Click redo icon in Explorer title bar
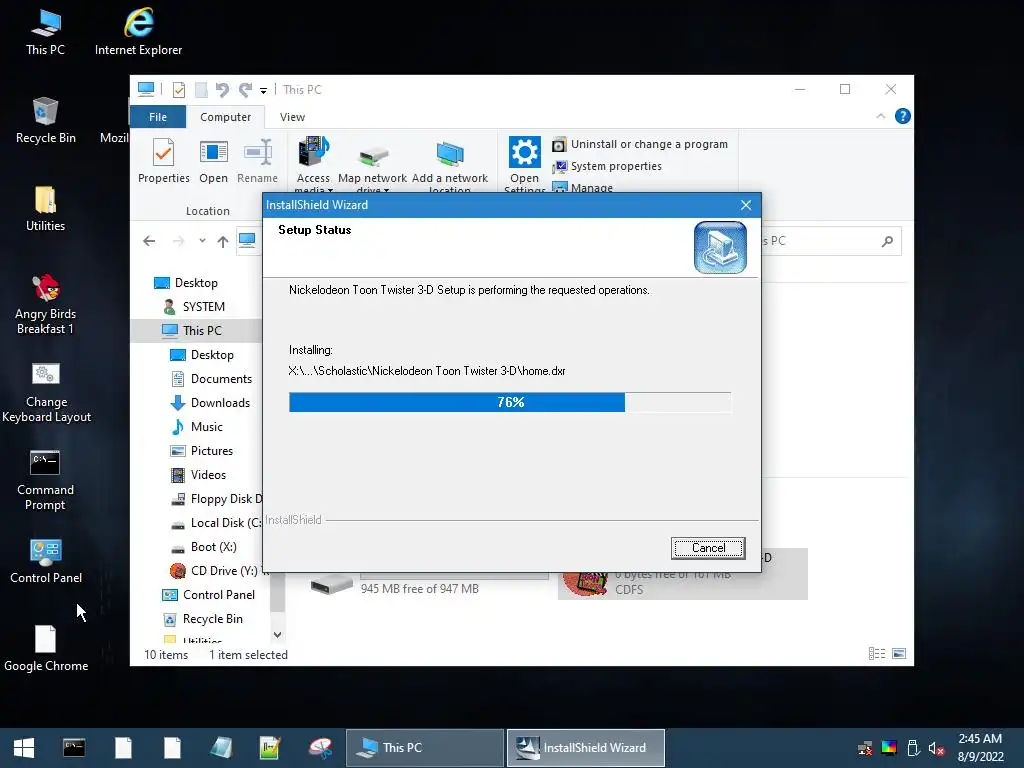1024x768 pixels. pyautogui.click(x=245, y=89)
